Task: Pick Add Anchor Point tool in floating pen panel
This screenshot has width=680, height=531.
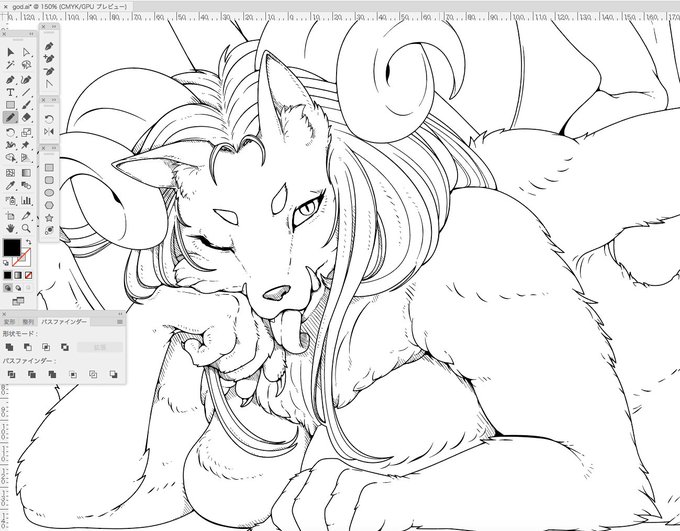Action: pyautogui.click(x=49, y=59)
